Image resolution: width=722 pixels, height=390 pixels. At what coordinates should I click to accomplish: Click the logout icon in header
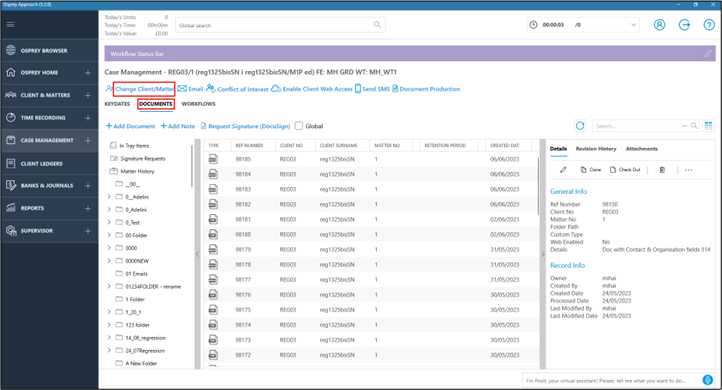pyautogui.click(x=684, y=25)
